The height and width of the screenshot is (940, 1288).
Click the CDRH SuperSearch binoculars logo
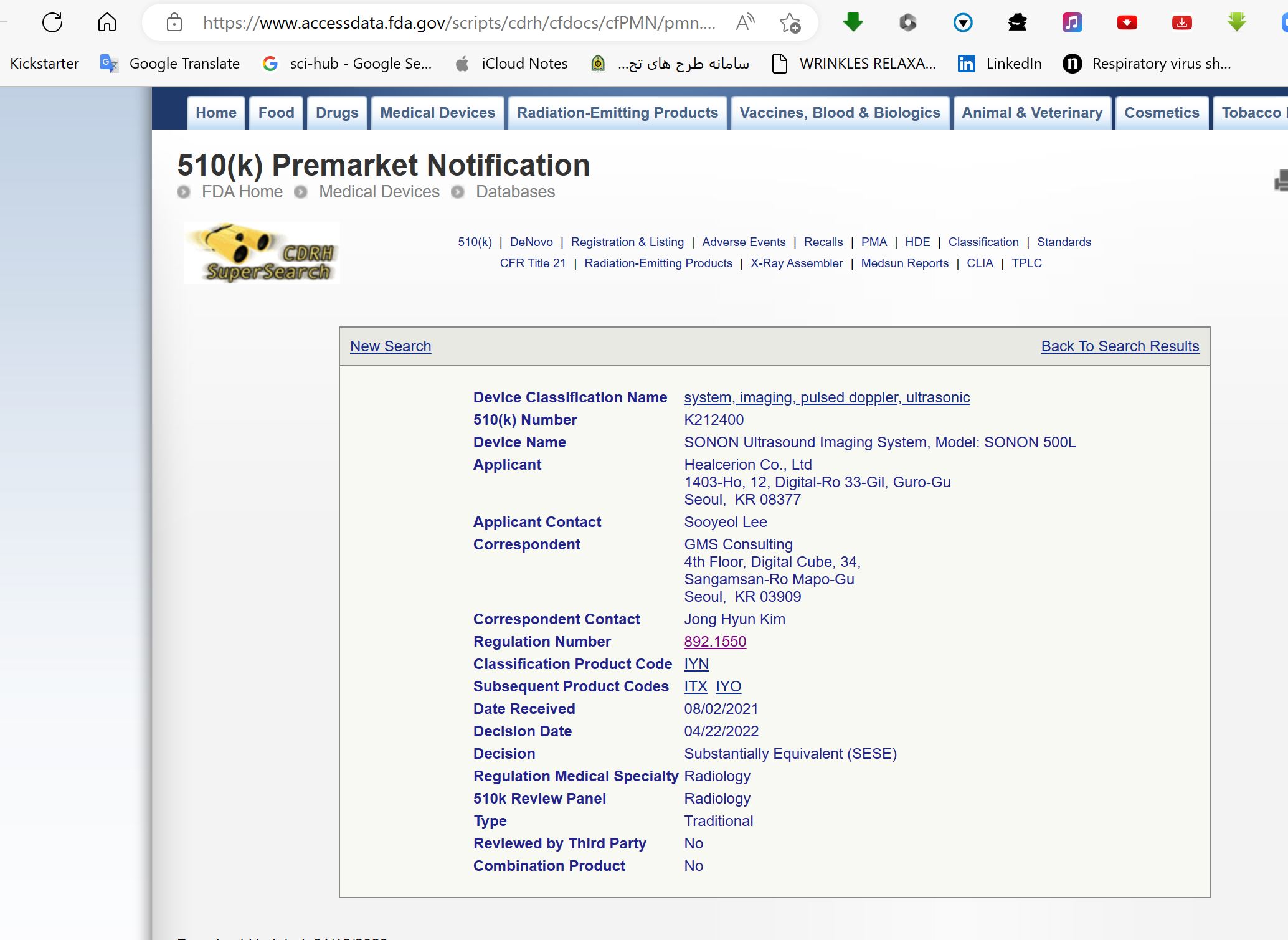tap(262, 253)
